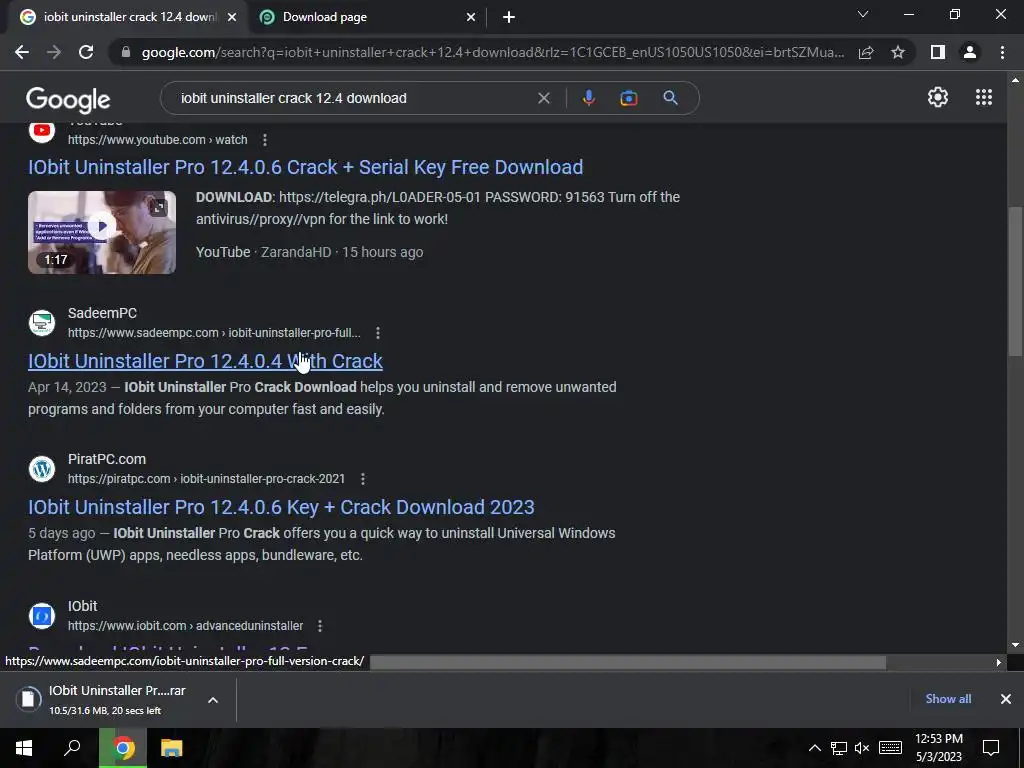
Task: Play the YouTube video thumbnail preview
Action: [x=102, y=232]
